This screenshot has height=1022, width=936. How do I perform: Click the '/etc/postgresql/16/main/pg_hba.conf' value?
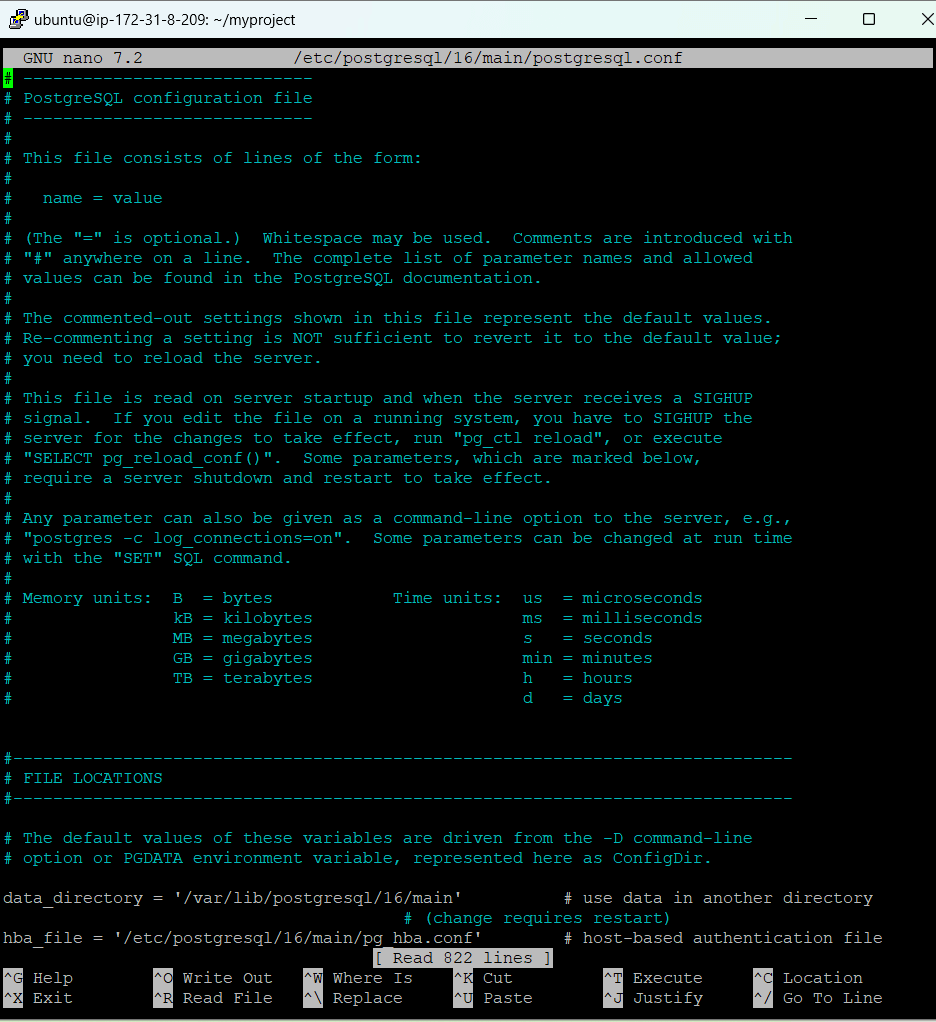click(x=298, y=938)
